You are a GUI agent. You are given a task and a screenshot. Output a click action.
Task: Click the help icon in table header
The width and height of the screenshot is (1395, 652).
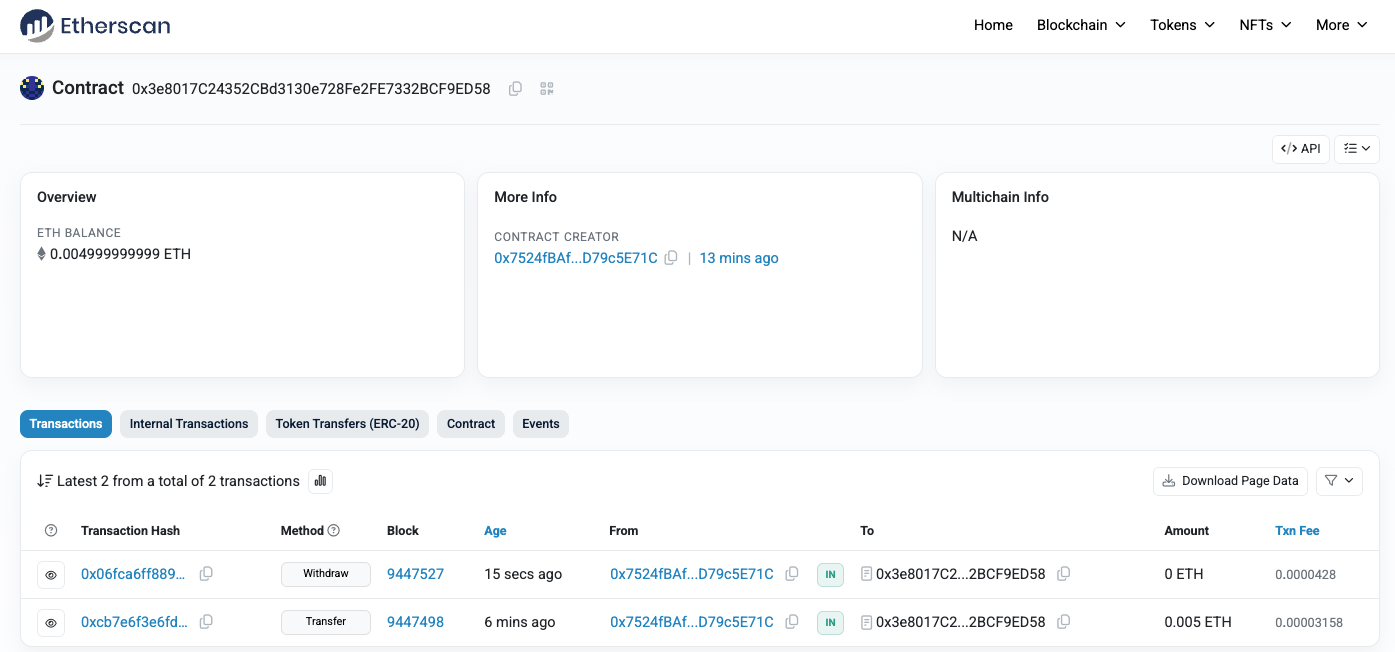52,531
